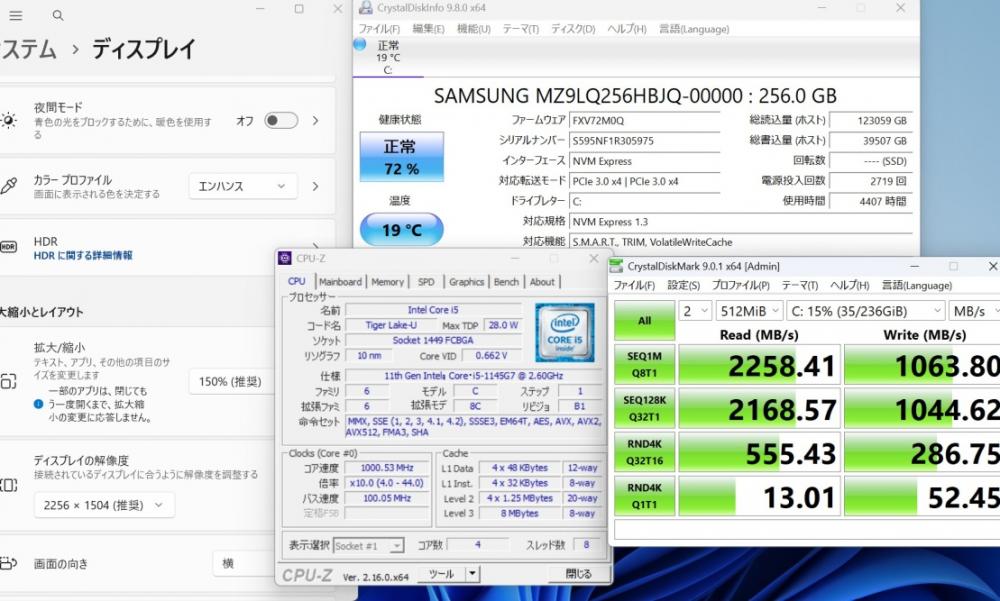Run the SEQ1M Q8T1 test
Screen dimensions: 1000x601
coord(644,364)
